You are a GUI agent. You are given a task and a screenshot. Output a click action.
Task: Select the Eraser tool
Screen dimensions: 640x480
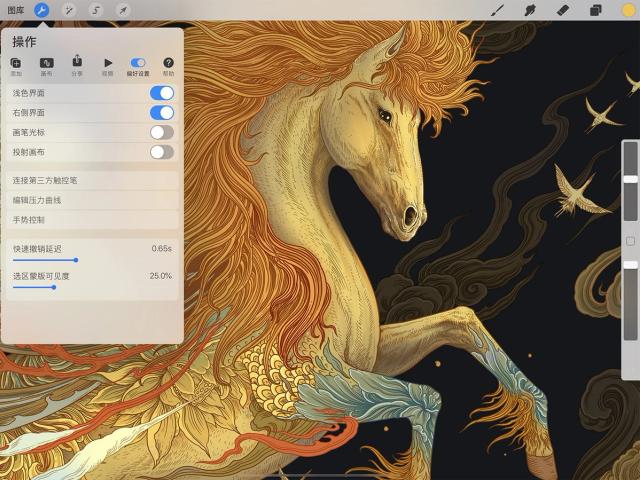coord(563,10)
